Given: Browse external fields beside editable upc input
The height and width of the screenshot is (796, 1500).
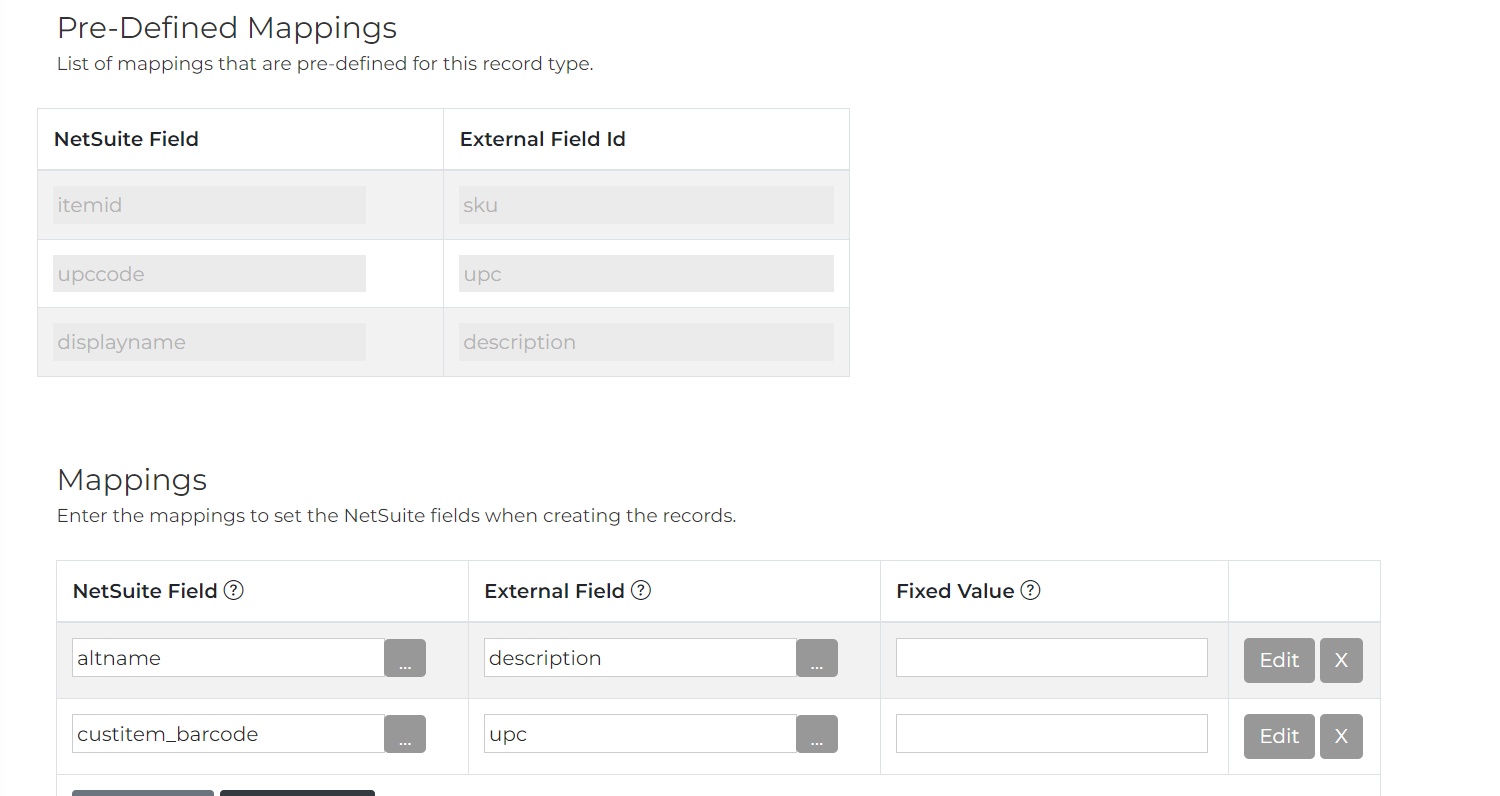Looking at the screenshot, I should coord(817,734).
